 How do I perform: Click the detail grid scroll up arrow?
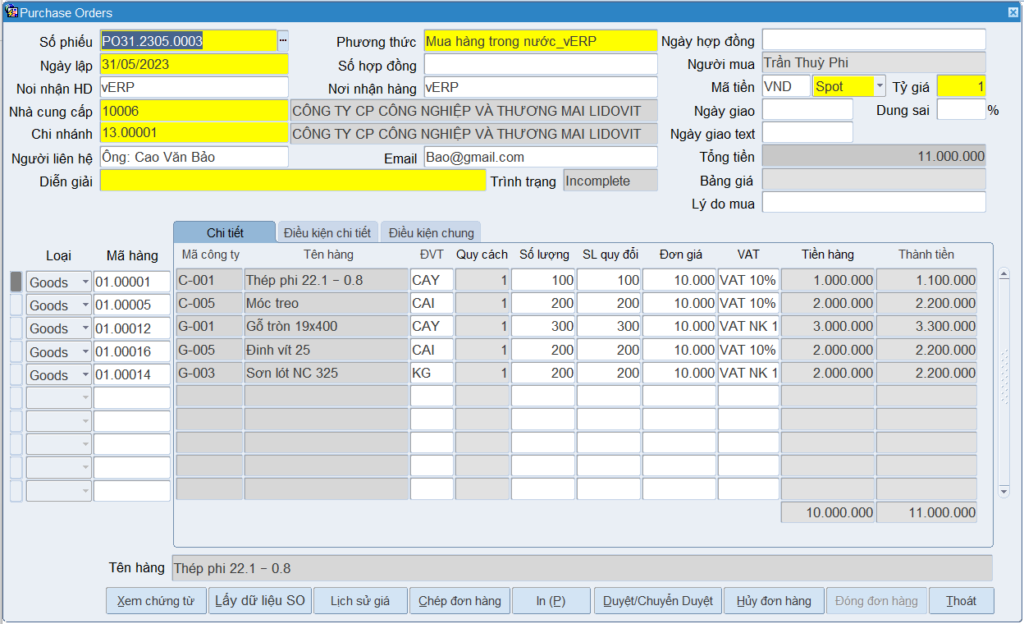[1004, 274]
